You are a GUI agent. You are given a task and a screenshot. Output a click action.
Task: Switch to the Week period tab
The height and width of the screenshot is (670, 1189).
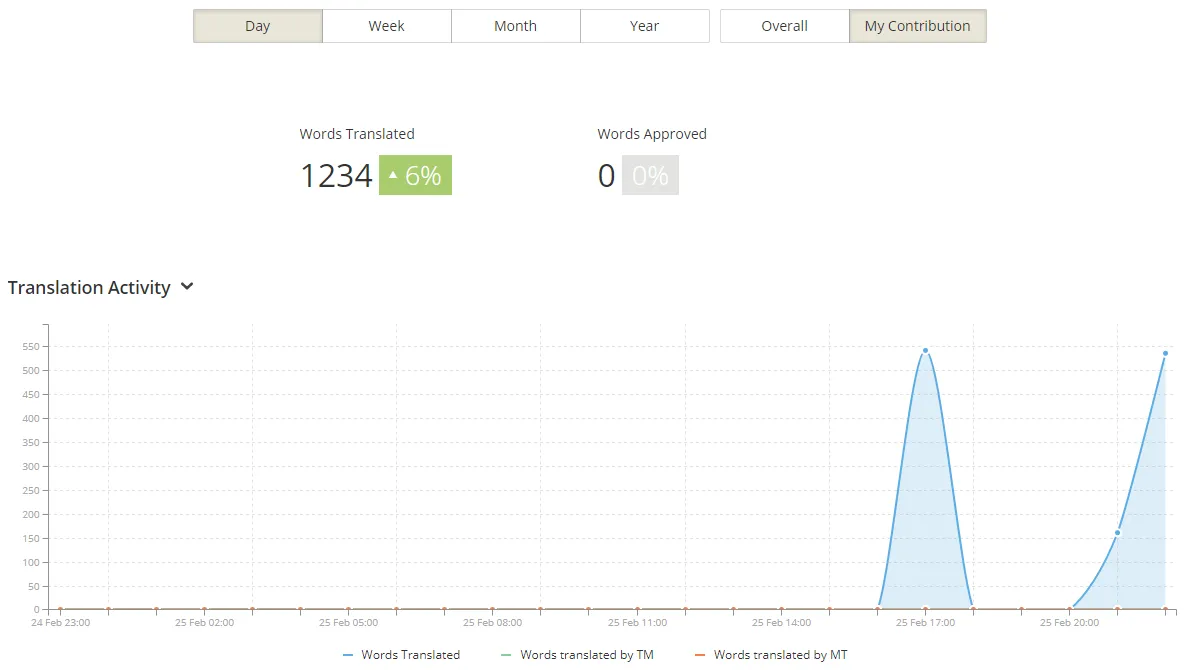tap(387, 26)
